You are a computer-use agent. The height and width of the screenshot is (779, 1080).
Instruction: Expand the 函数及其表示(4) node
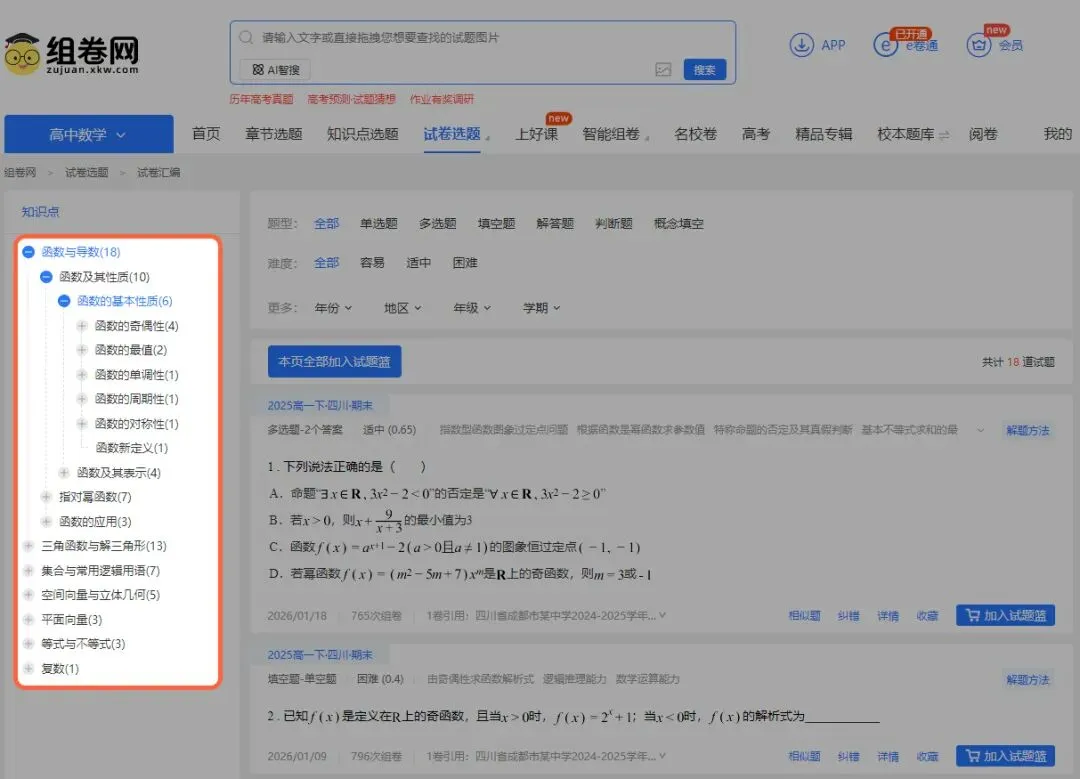click(x=64, y=472)
